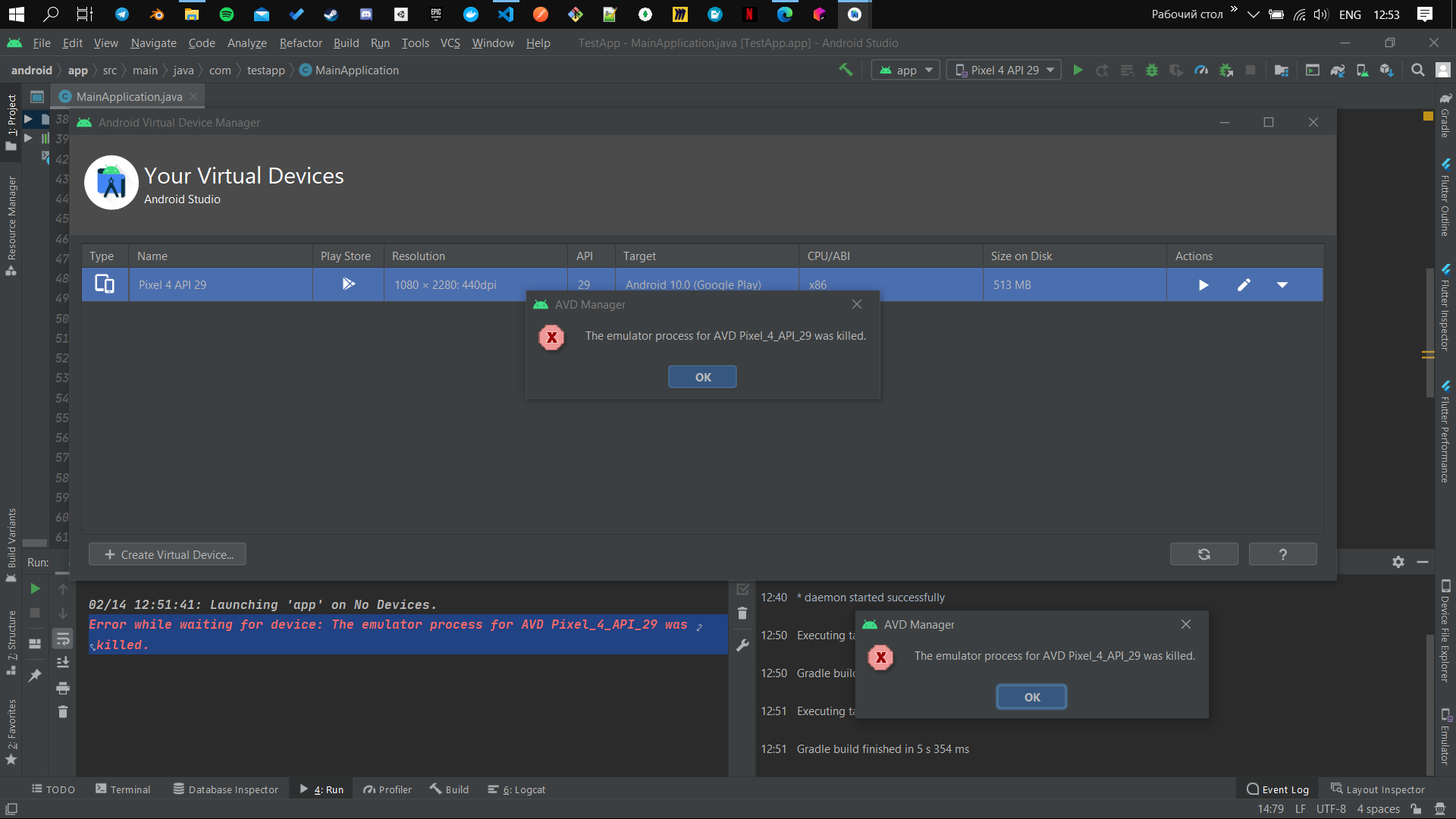Viewport: 1456px width, 819px height.
Task: Close the lower-right AVD Manager dialog
Action: point(1186,624)
